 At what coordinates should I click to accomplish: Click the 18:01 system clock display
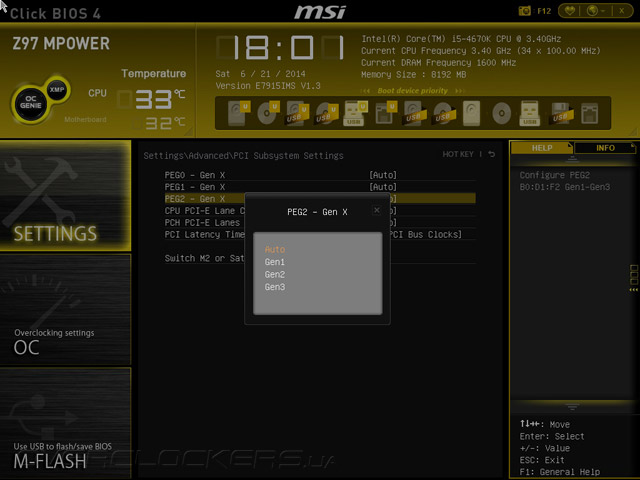pyautogui.click(x=281, y=47)
